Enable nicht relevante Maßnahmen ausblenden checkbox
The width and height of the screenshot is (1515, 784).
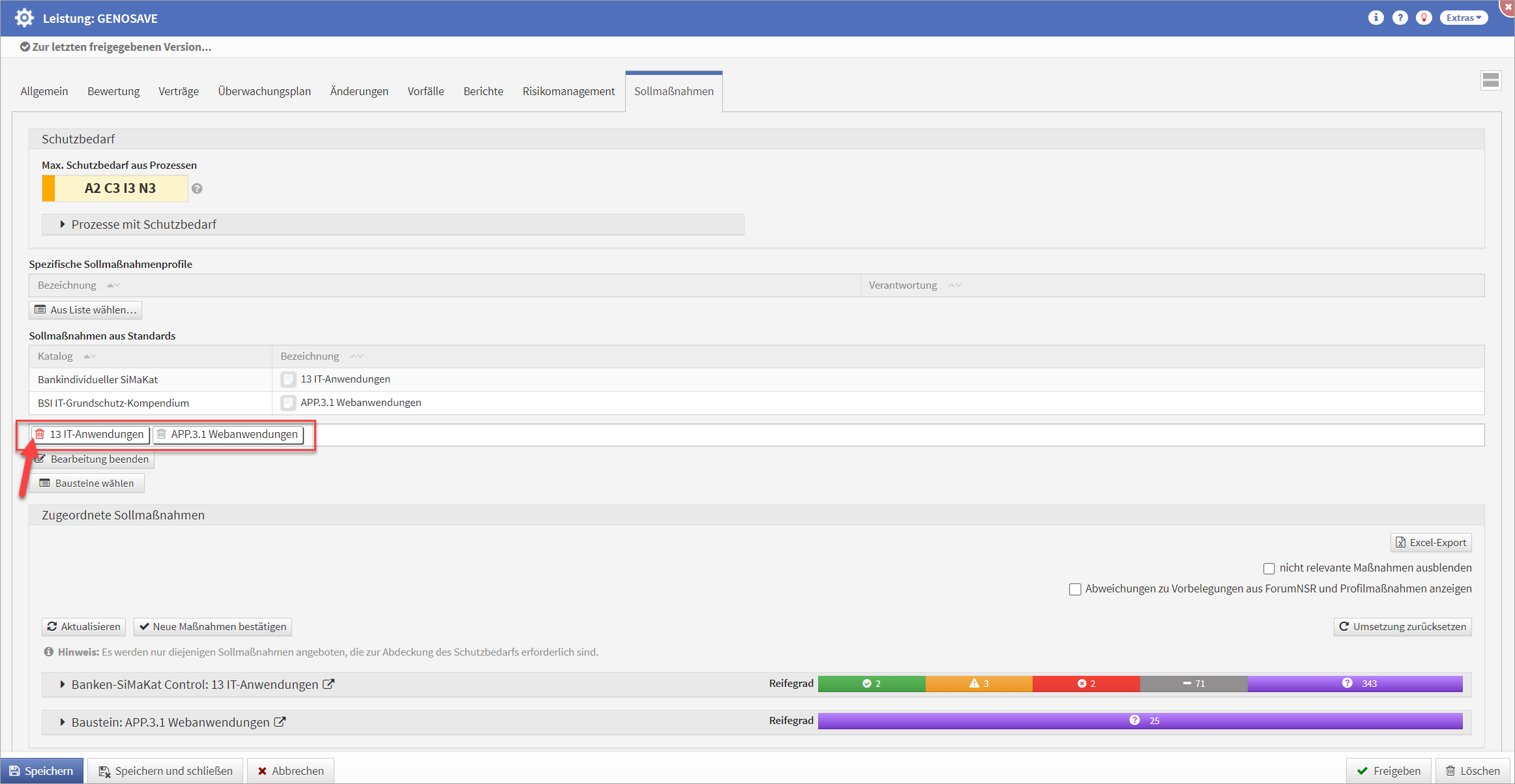(x=1269, y=568)
